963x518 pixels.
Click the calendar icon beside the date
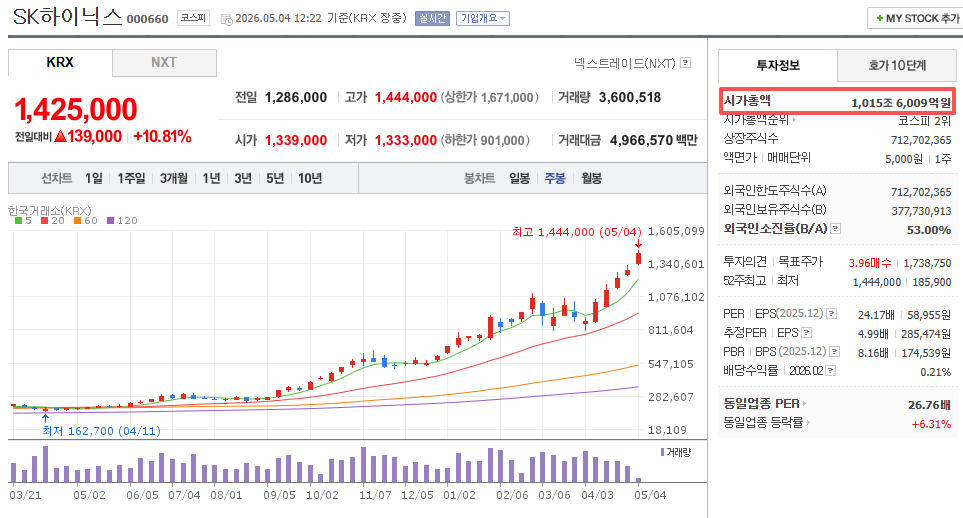click(x=226, y=19)
